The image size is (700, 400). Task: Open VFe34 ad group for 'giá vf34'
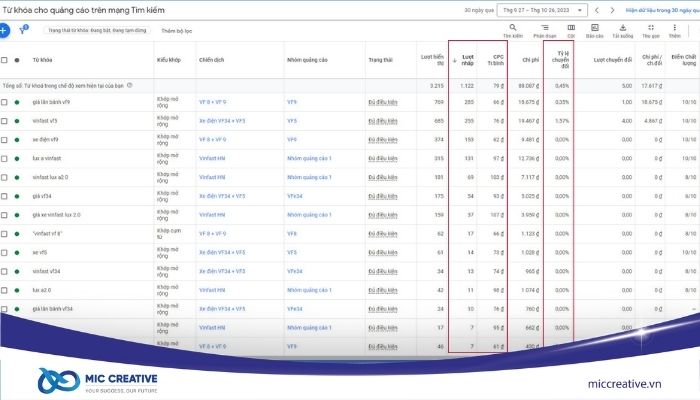(295, 196)
